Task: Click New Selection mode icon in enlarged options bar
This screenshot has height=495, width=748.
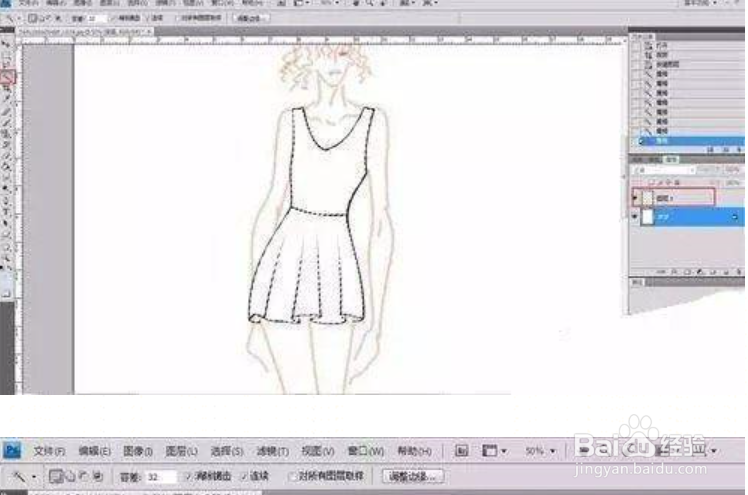Action: (x=55, y=476)
